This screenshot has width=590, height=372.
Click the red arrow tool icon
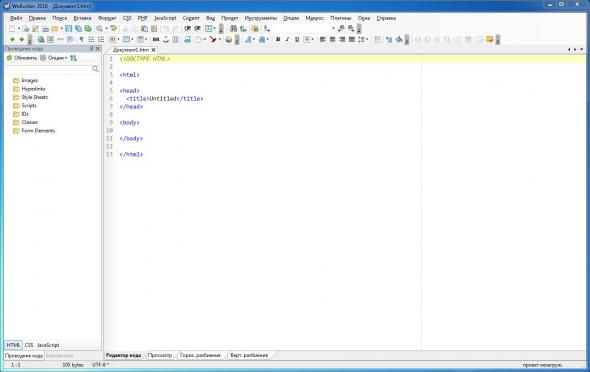[213, 39]
